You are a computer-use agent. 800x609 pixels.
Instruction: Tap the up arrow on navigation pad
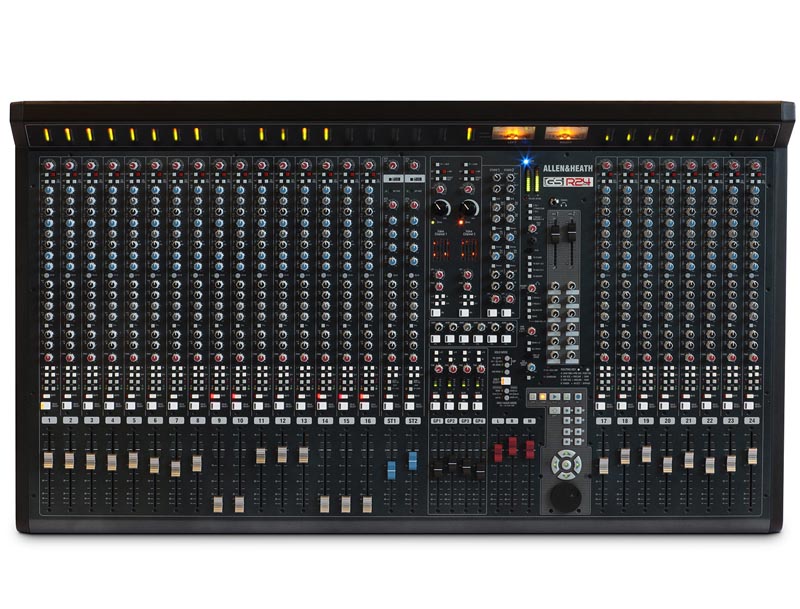(x=566, y=453)
